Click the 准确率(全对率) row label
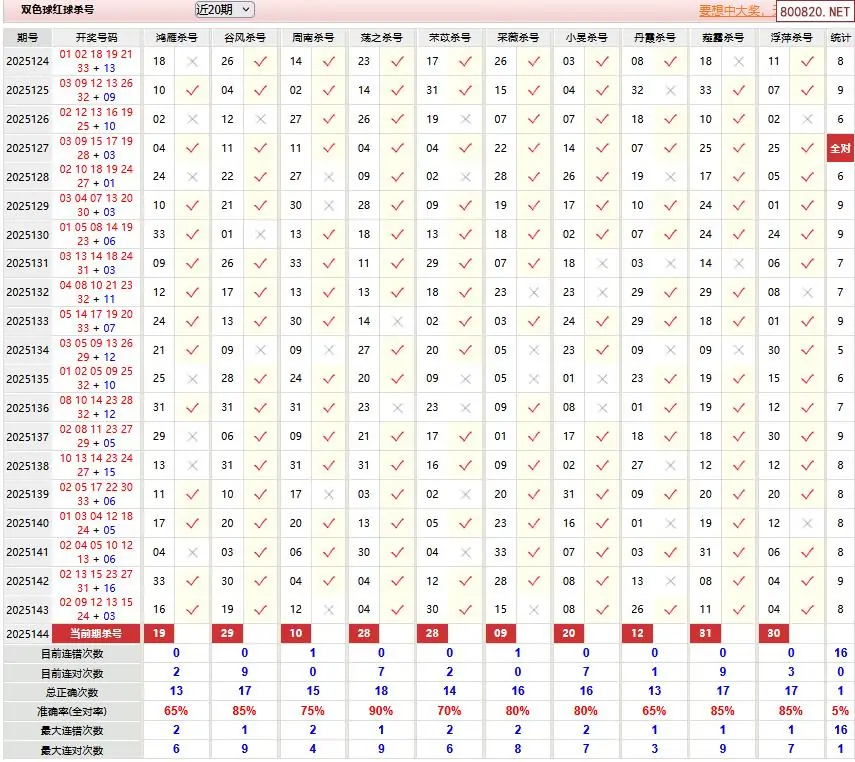The height and width of the screenshot is (762, 855). click(70, 712)
